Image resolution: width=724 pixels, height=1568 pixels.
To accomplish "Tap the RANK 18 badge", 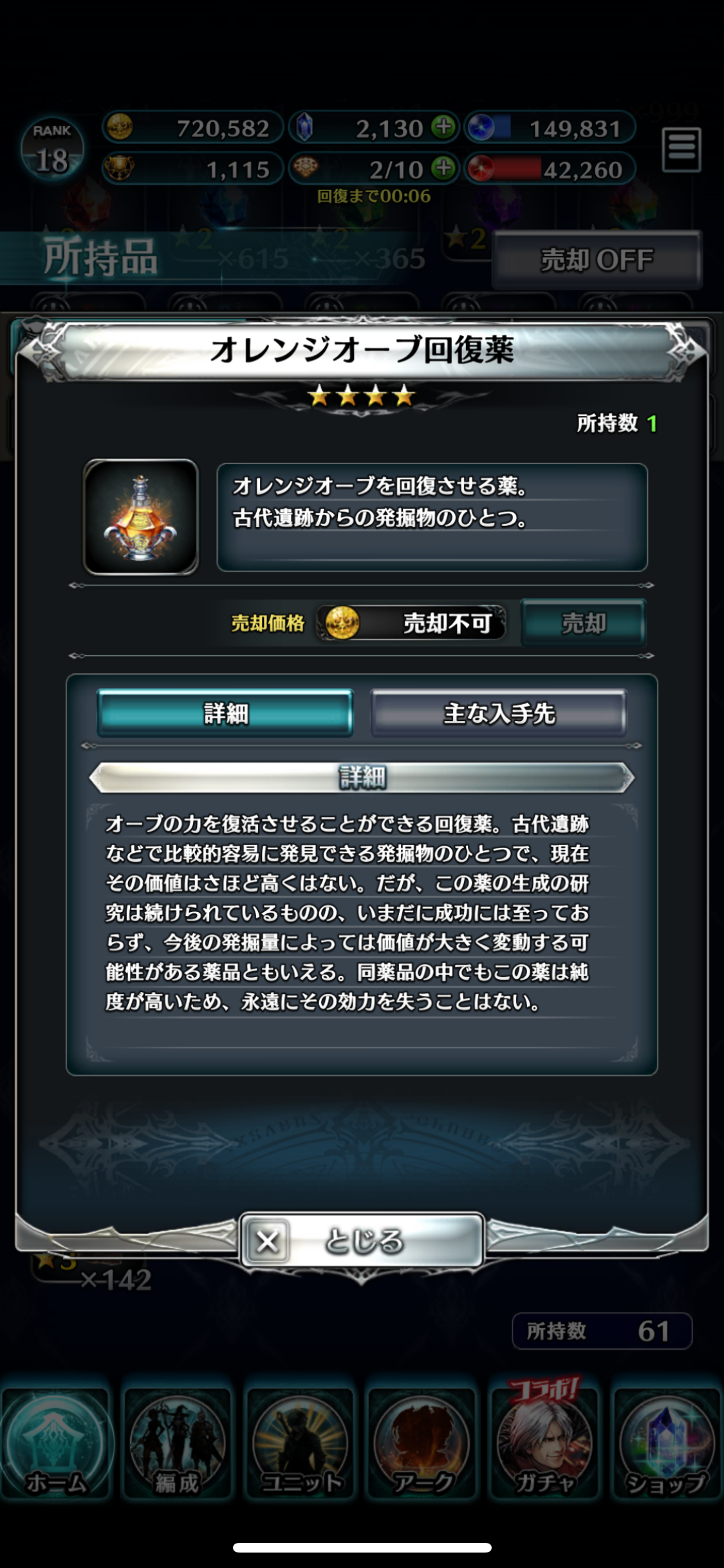I will [x=52, y=149].
